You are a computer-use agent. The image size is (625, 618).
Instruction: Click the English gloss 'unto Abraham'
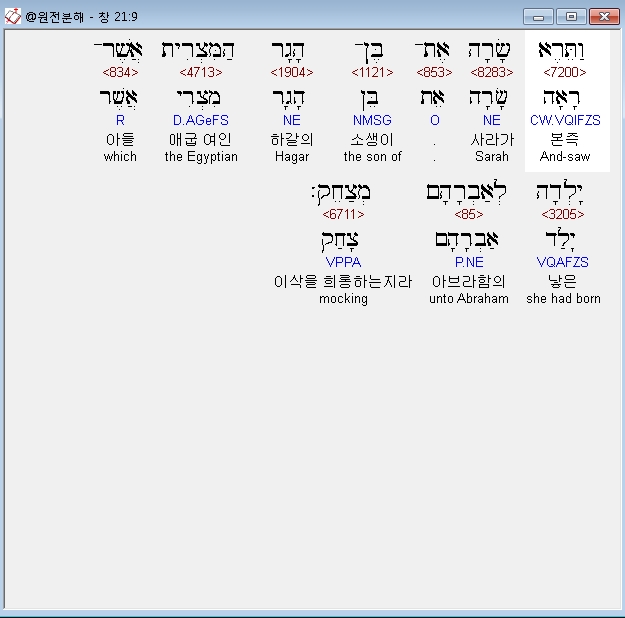point(469,298)
